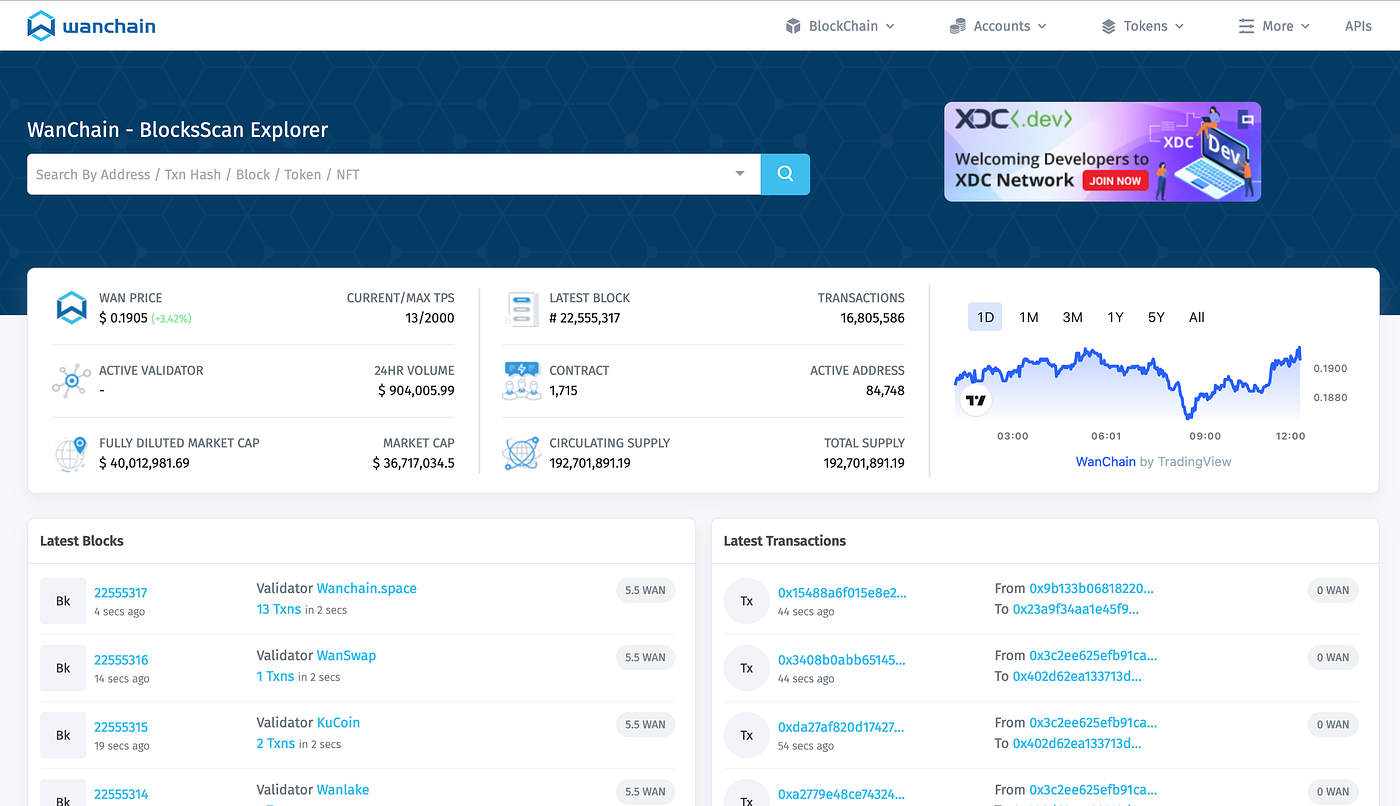Show All time chart range

(1197, 317)
